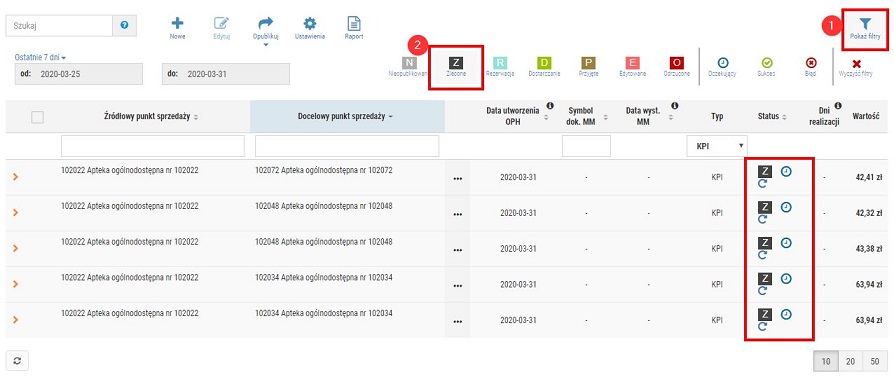
Task: Click the do date field 2020-03-31
Action: [226, 74]
